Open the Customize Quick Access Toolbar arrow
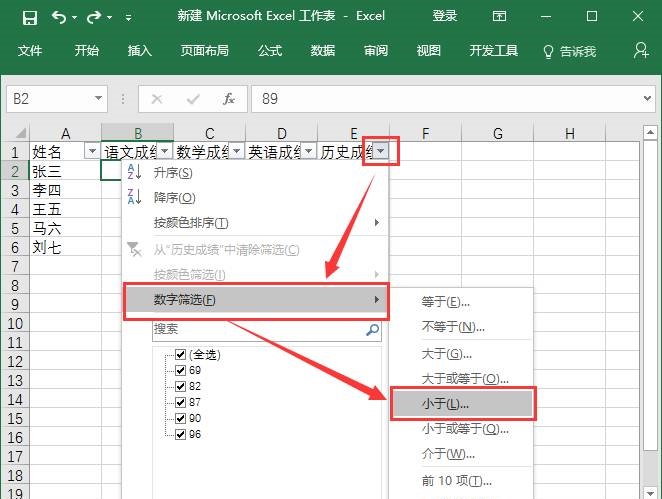Viewport: 662px width, 499px height. click(128, 18)
